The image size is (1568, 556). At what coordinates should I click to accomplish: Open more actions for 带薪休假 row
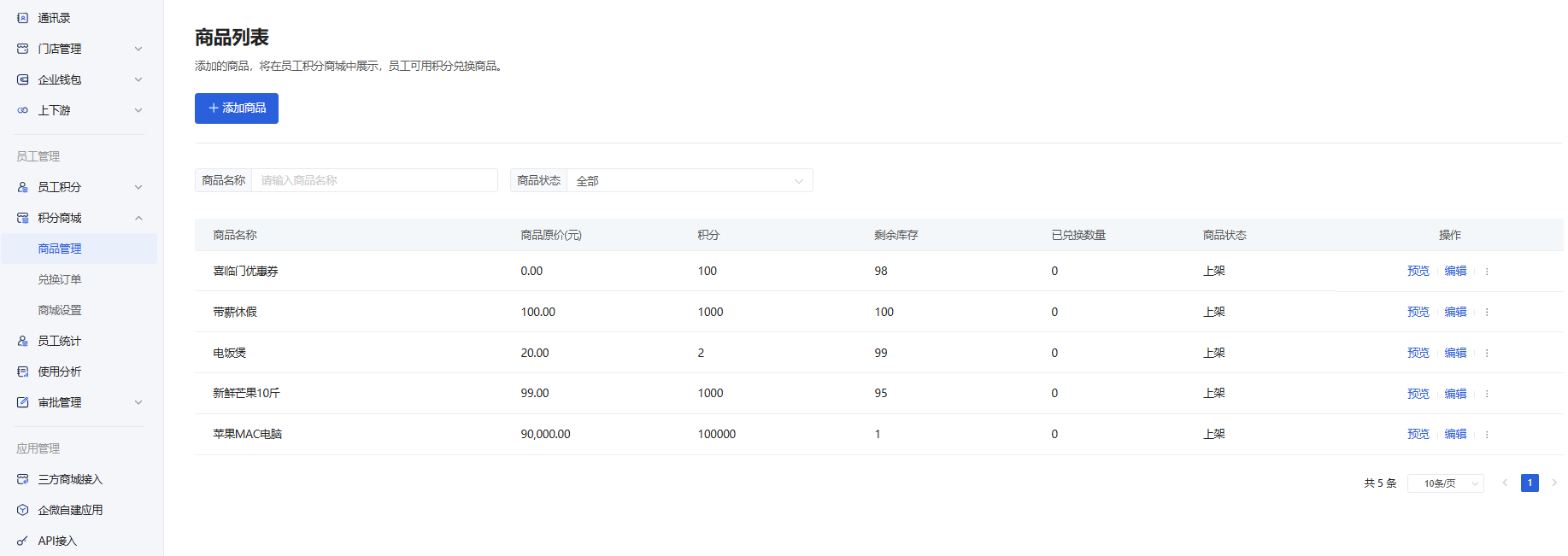1487,313
